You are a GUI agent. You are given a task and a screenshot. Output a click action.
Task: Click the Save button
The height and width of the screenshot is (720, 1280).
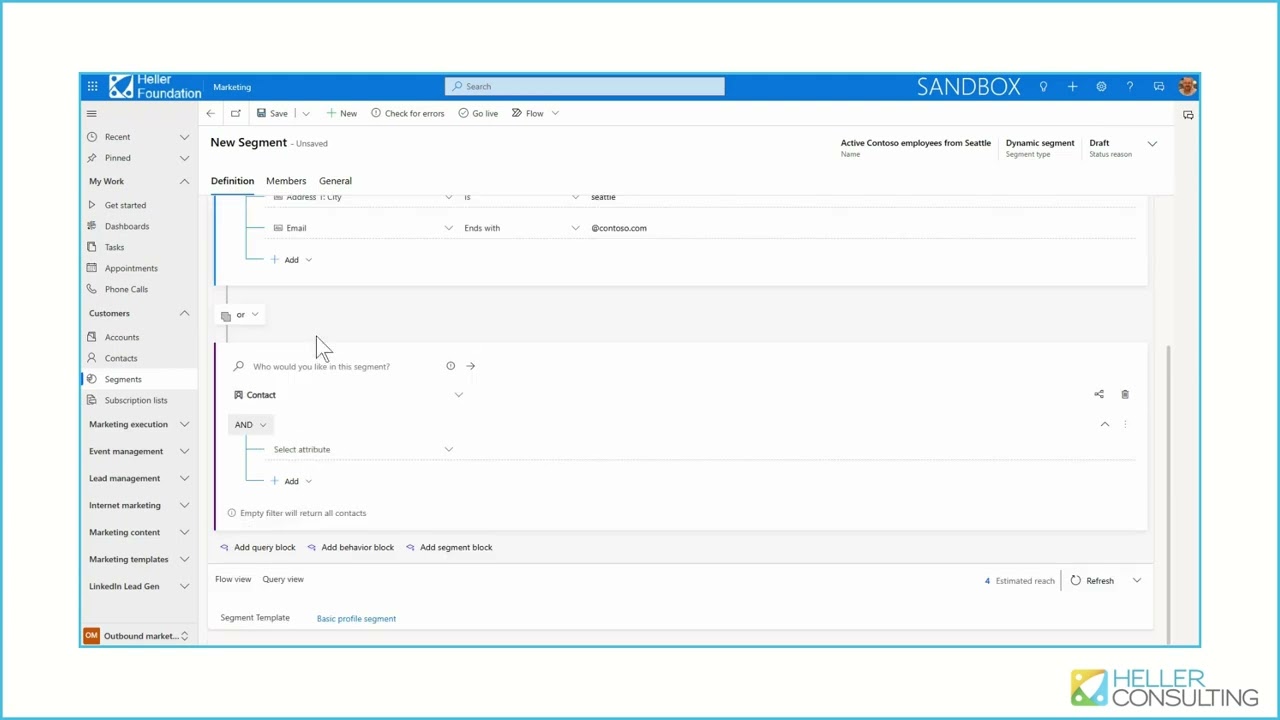272,114
